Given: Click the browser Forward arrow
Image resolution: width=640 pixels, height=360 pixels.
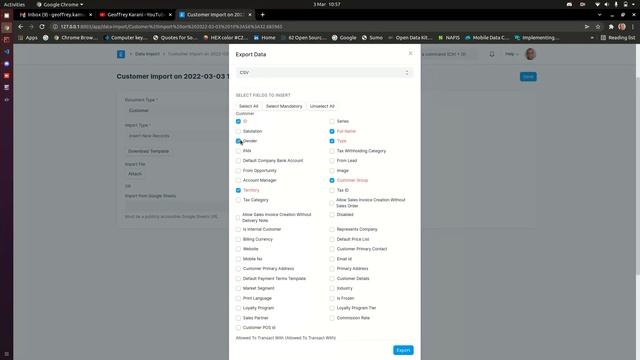Looking at the screenshot, I should tap(31, 27).
